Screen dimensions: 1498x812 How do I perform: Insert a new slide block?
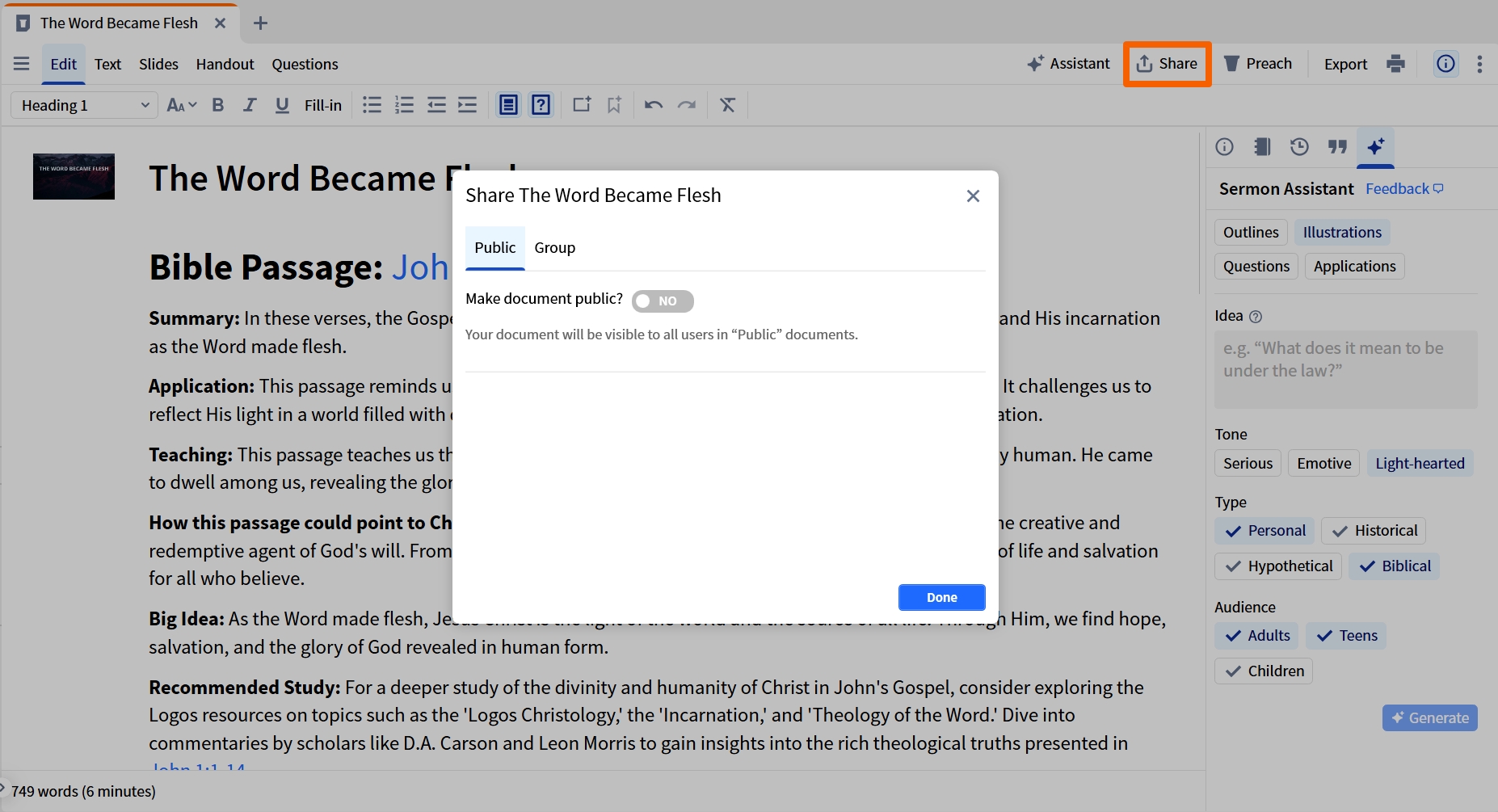pos(582,105)
